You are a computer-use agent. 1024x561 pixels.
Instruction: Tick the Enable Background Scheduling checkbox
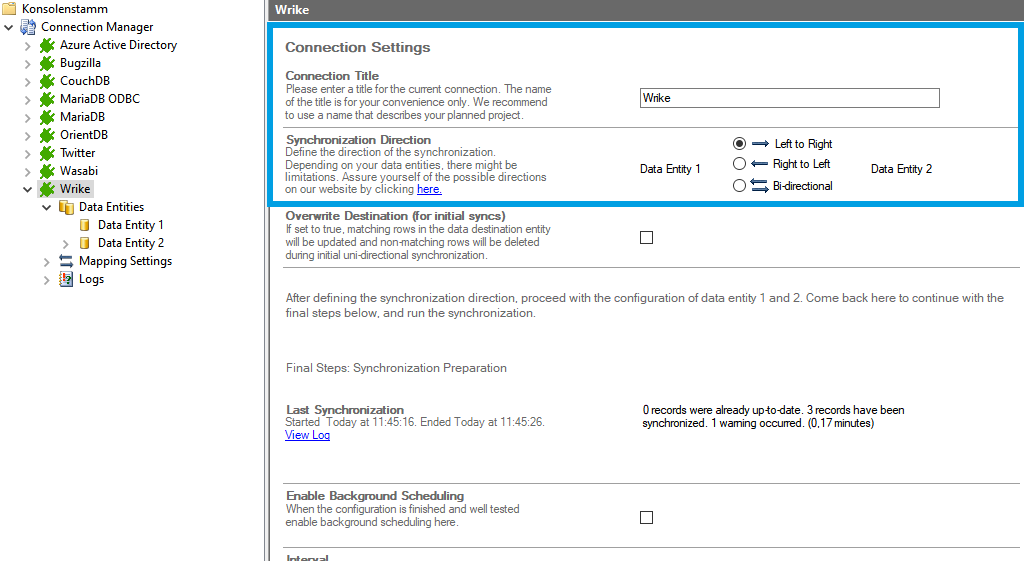coord(646,517)
